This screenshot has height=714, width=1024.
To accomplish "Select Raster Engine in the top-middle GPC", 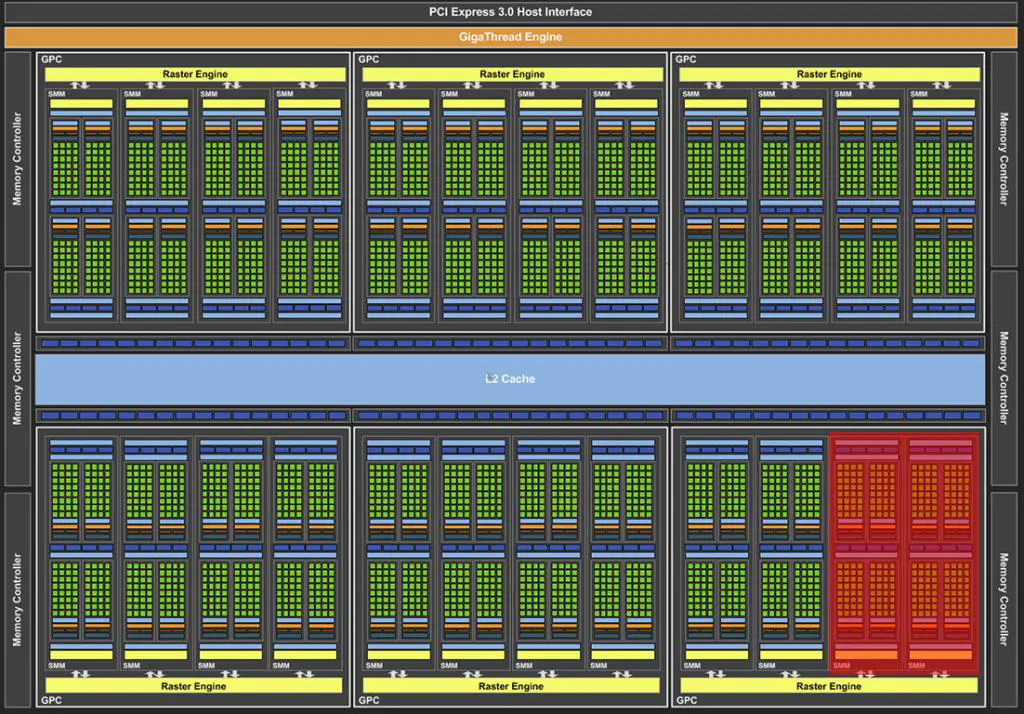I will [512, 74].
